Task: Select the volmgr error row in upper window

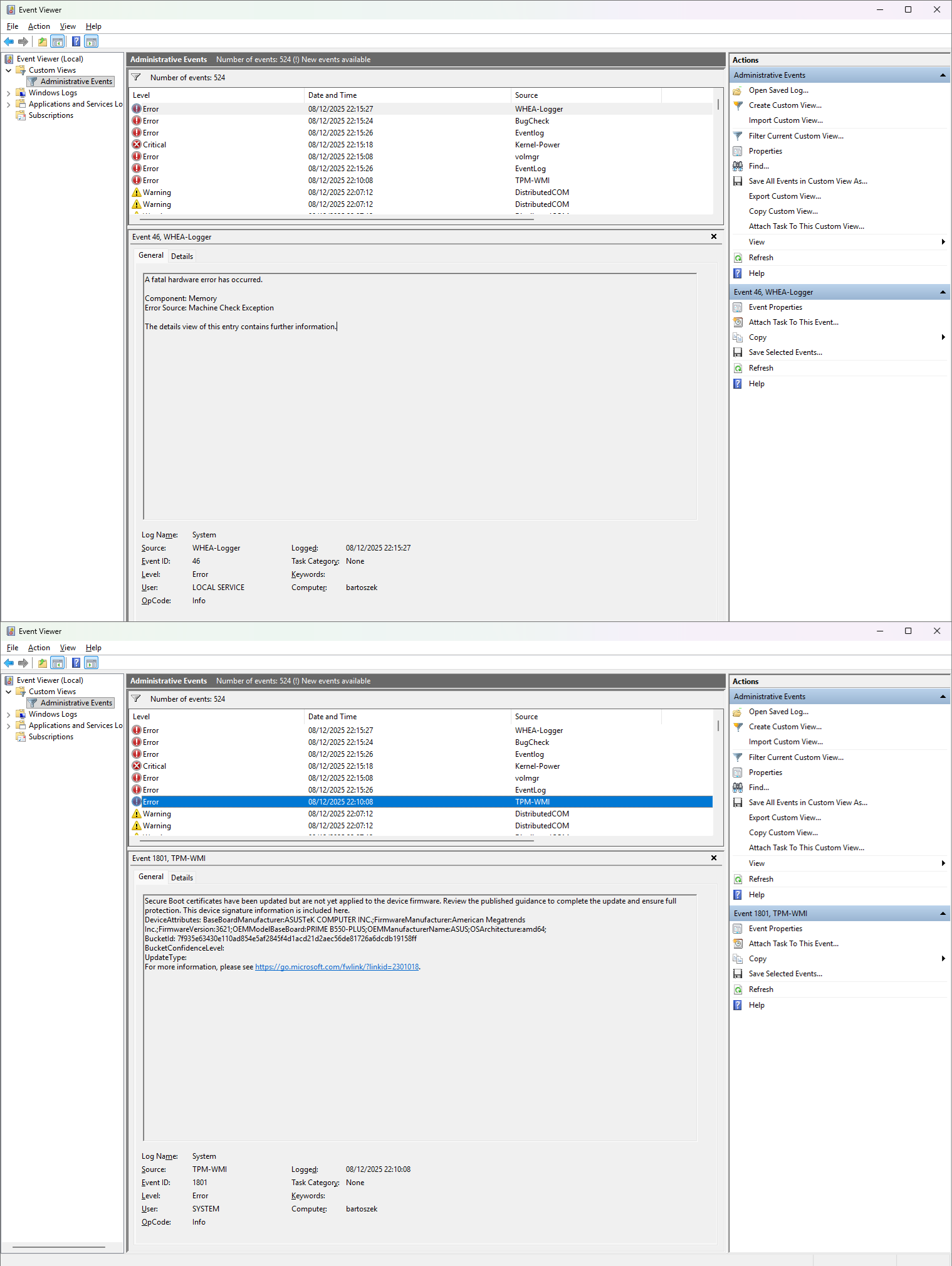Action: tap(421, 157)
